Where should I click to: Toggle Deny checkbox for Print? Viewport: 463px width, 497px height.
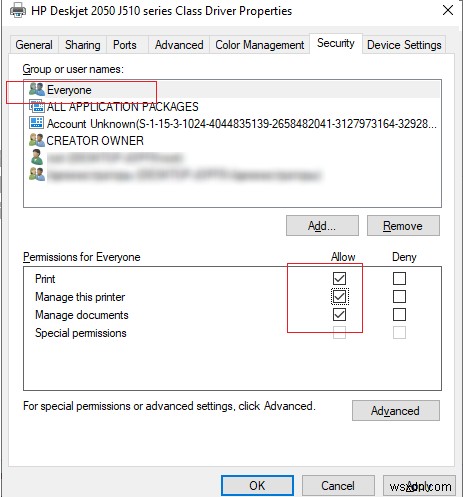(399, 278)
